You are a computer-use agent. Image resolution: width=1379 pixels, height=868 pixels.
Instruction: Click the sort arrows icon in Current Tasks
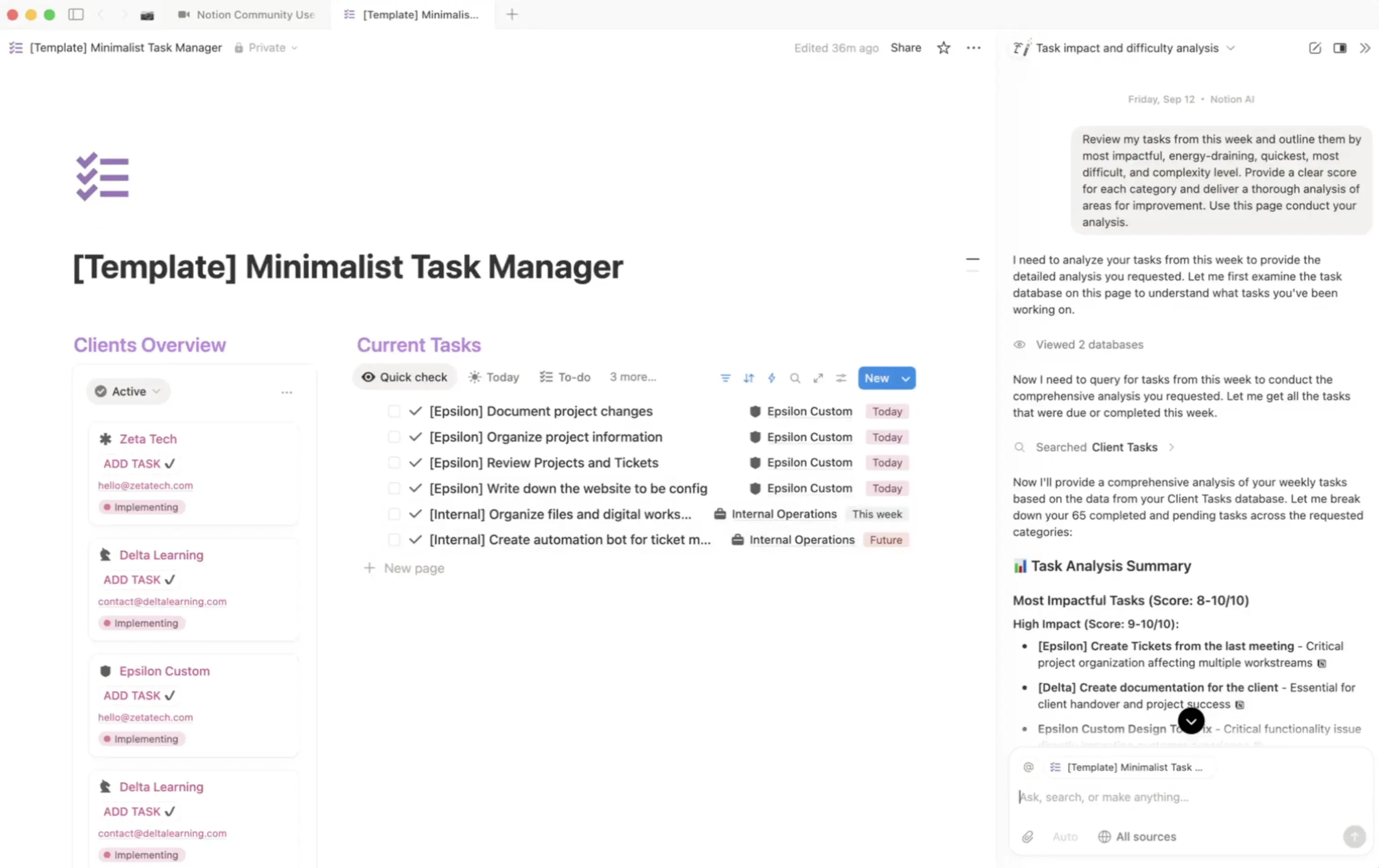click(x=749, y=378)
